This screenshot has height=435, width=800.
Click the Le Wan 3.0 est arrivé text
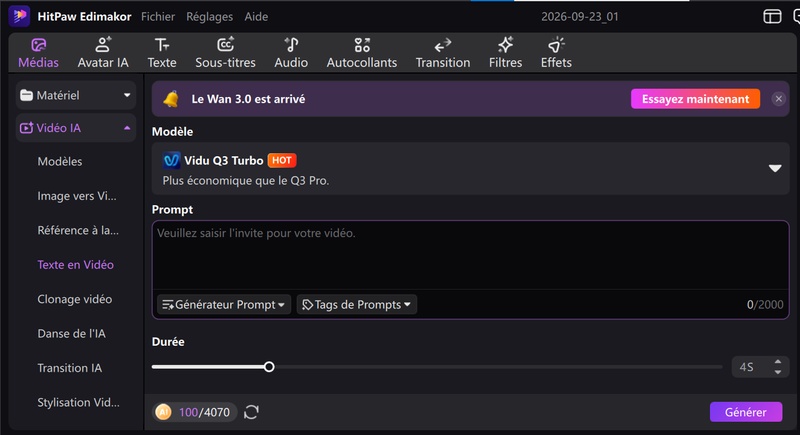pos(248,99)
